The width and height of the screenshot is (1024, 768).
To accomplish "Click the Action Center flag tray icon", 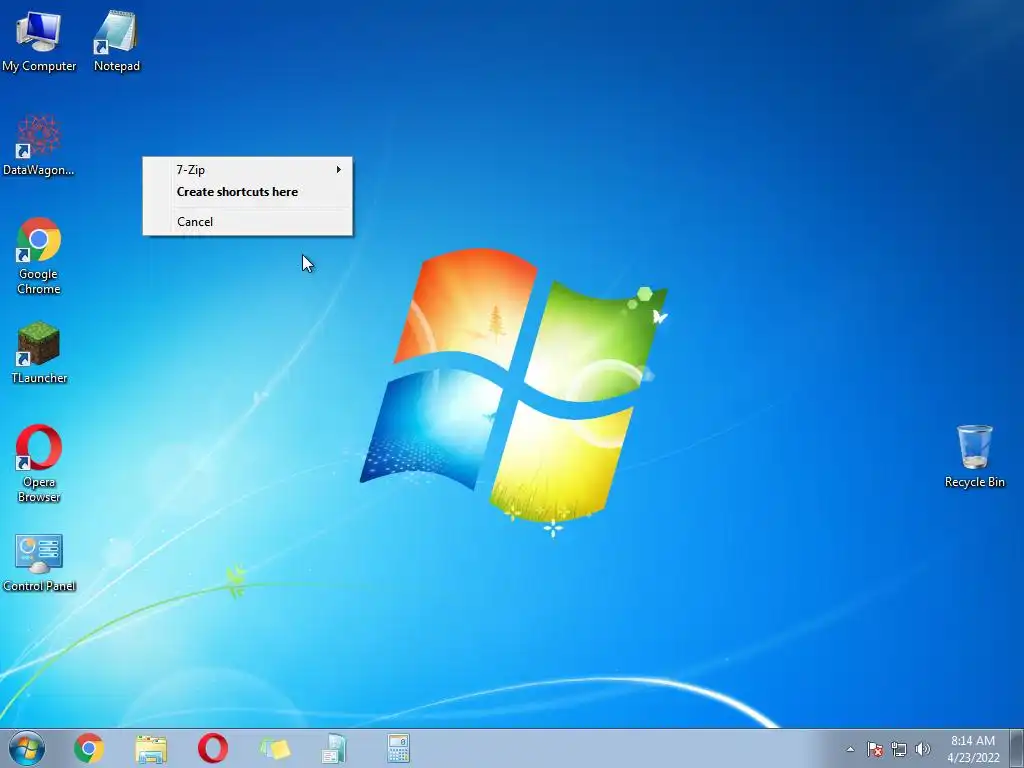I will tap(874, 749).
